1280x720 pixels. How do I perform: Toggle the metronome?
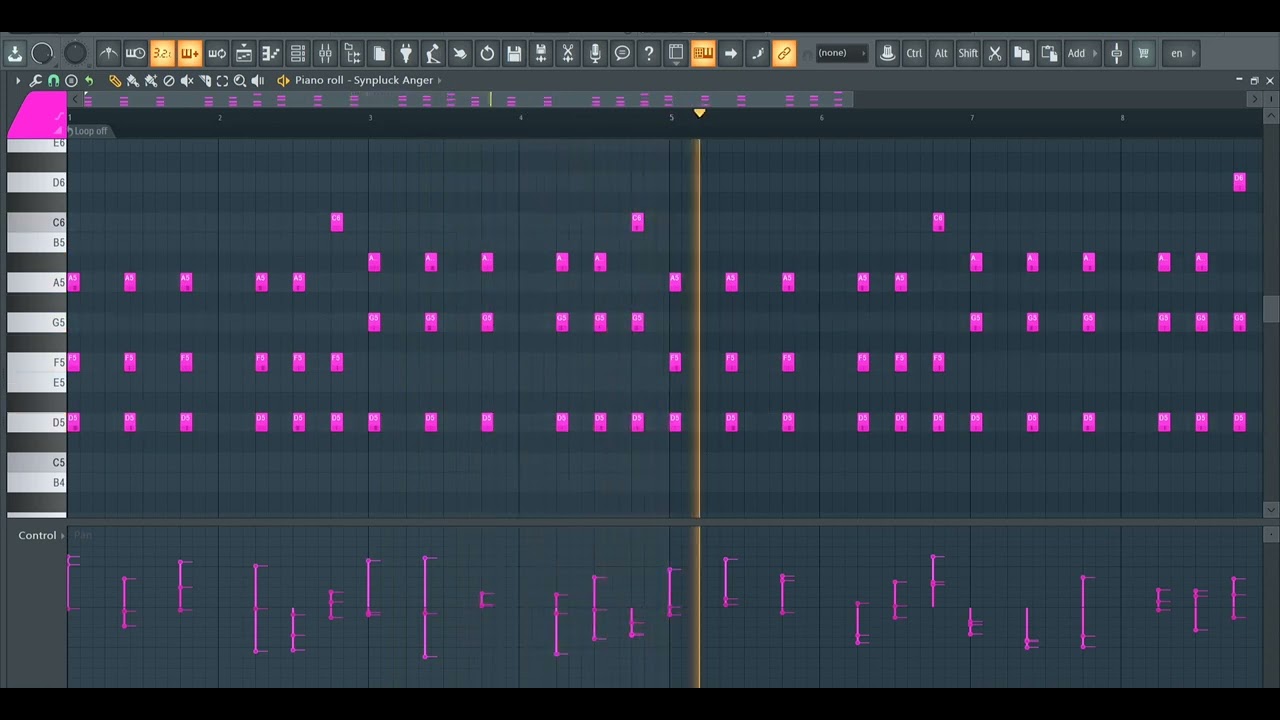point(108,53)
